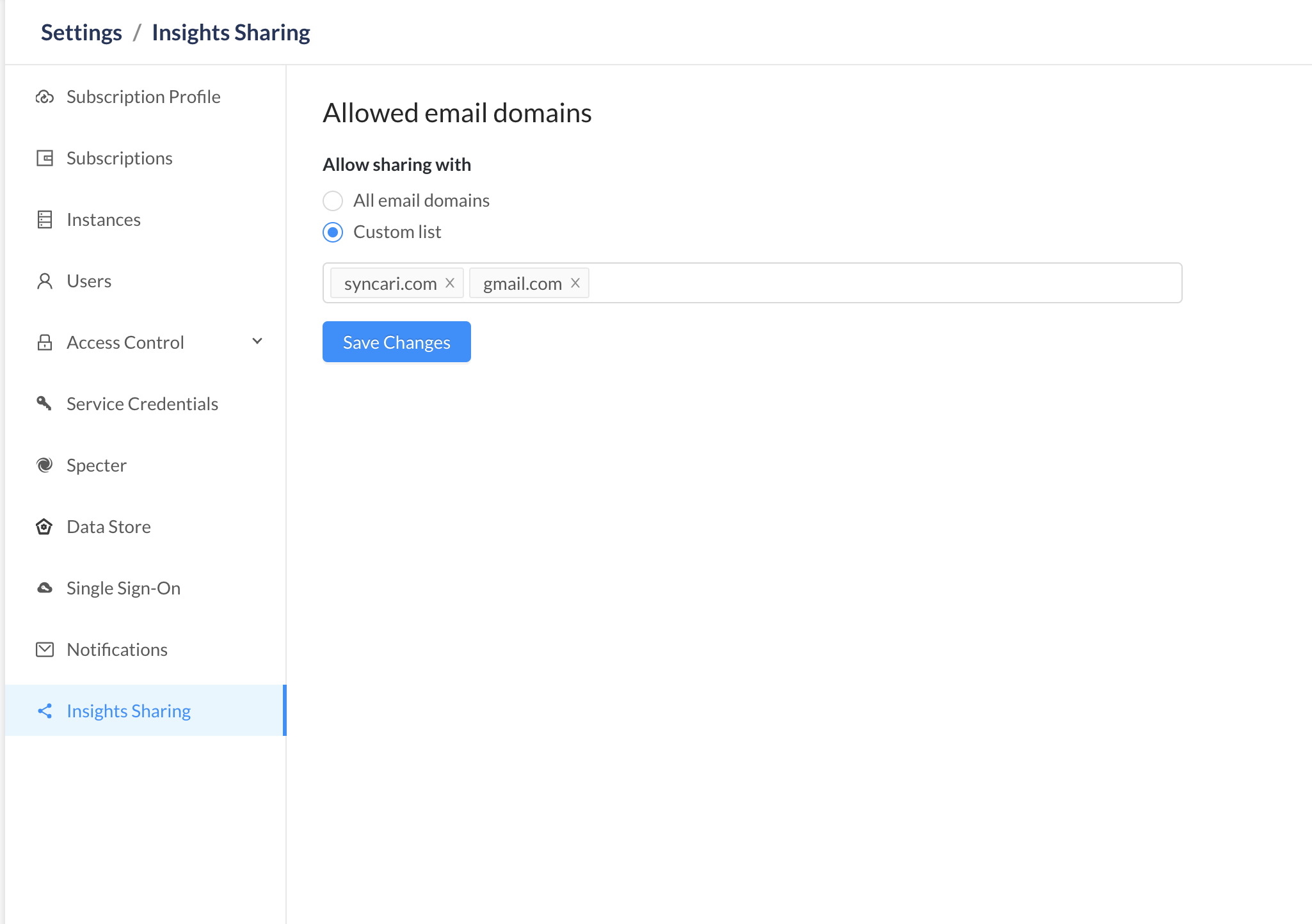Image resolution: width=1312 pixels, height=924 pixels.
Task: Click the Save Changes button
Action: pyautogui.click(x=397, y=342)
